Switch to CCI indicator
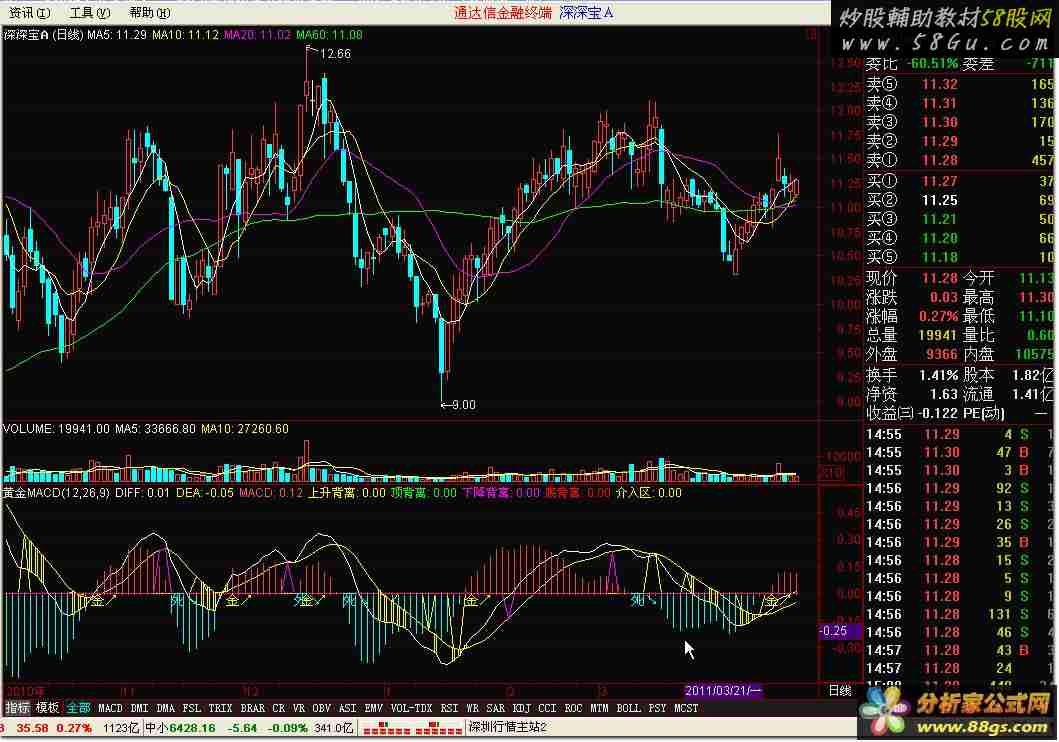Screen dimensions: 1059x742 [x=547, y=708]
